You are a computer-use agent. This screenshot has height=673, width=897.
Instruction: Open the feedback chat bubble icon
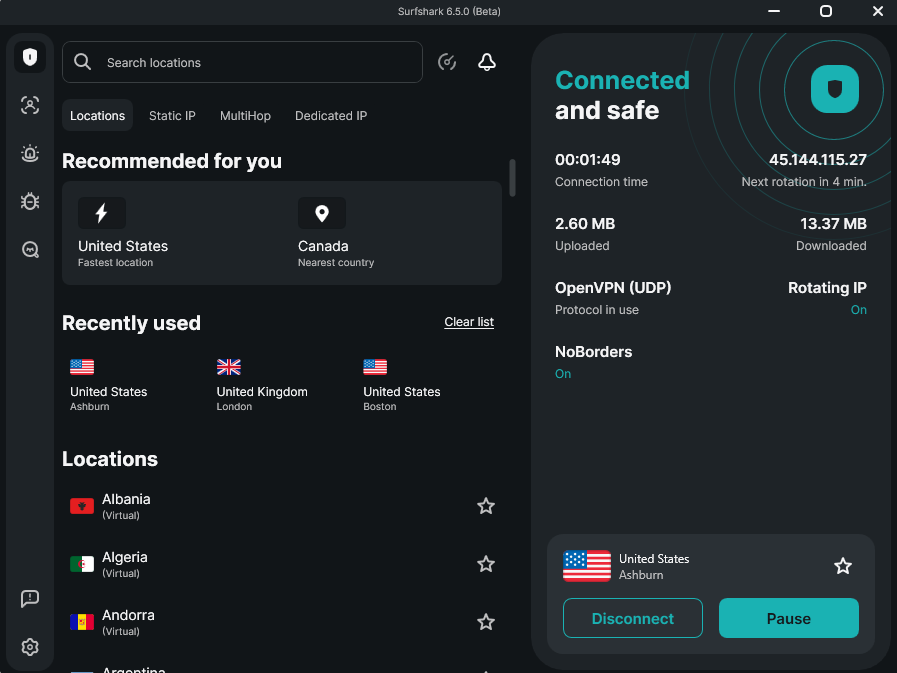[30, 599]
